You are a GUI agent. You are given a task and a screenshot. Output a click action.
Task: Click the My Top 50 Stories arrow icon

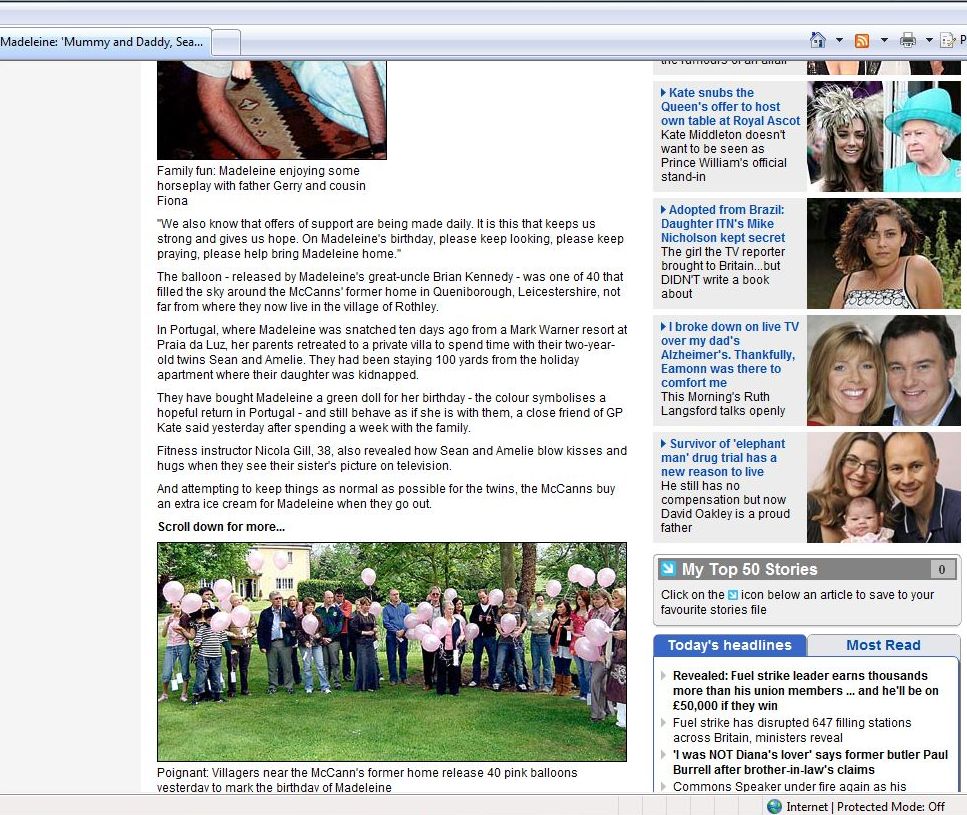coord(667,570)
